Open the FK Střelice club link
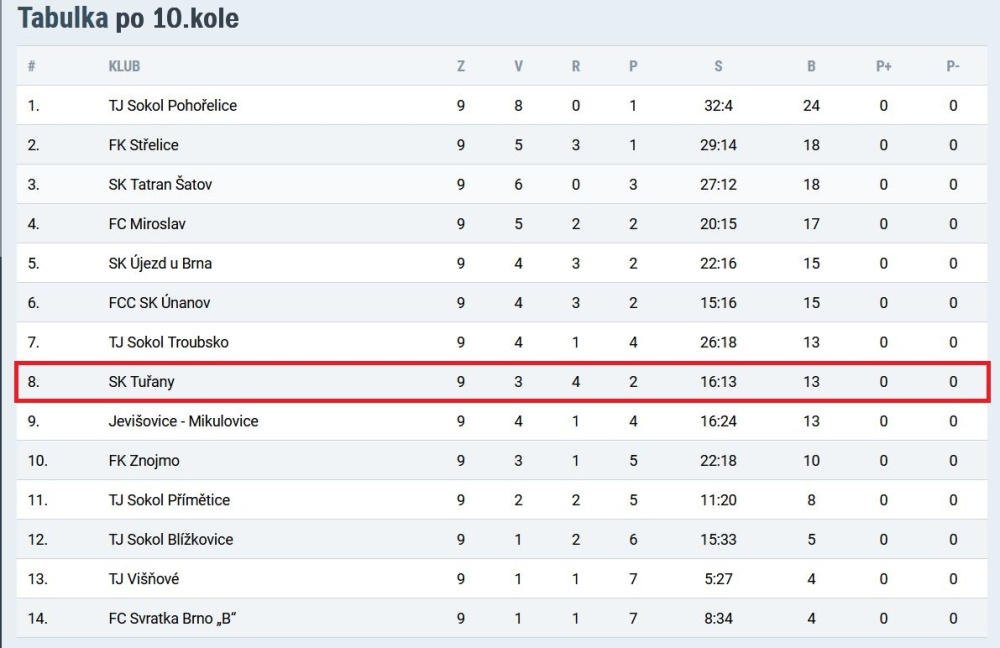Viewport: 1000px width, 648px height. (143, 145)
